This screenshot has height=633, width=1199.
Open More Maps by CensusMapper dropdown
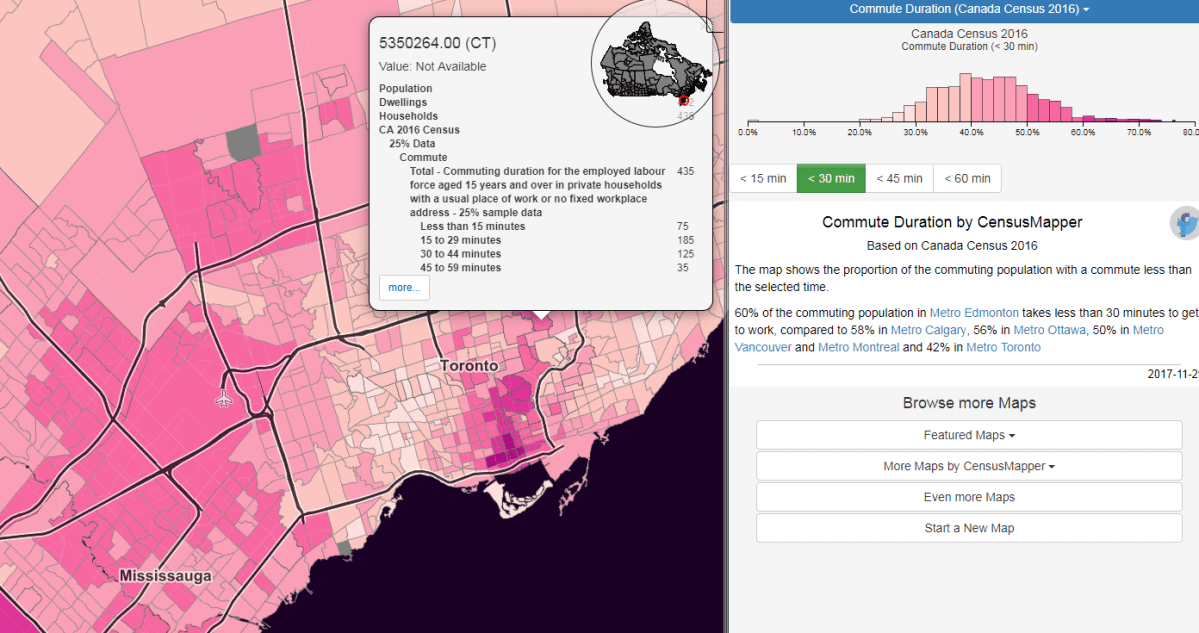[968, 466]
